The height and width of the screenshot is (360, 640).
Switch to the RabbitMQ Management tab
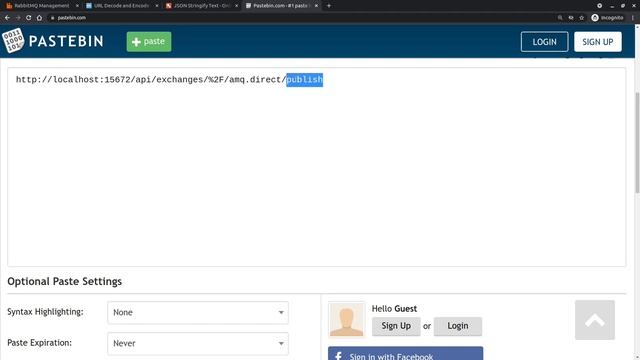(41, 6)
